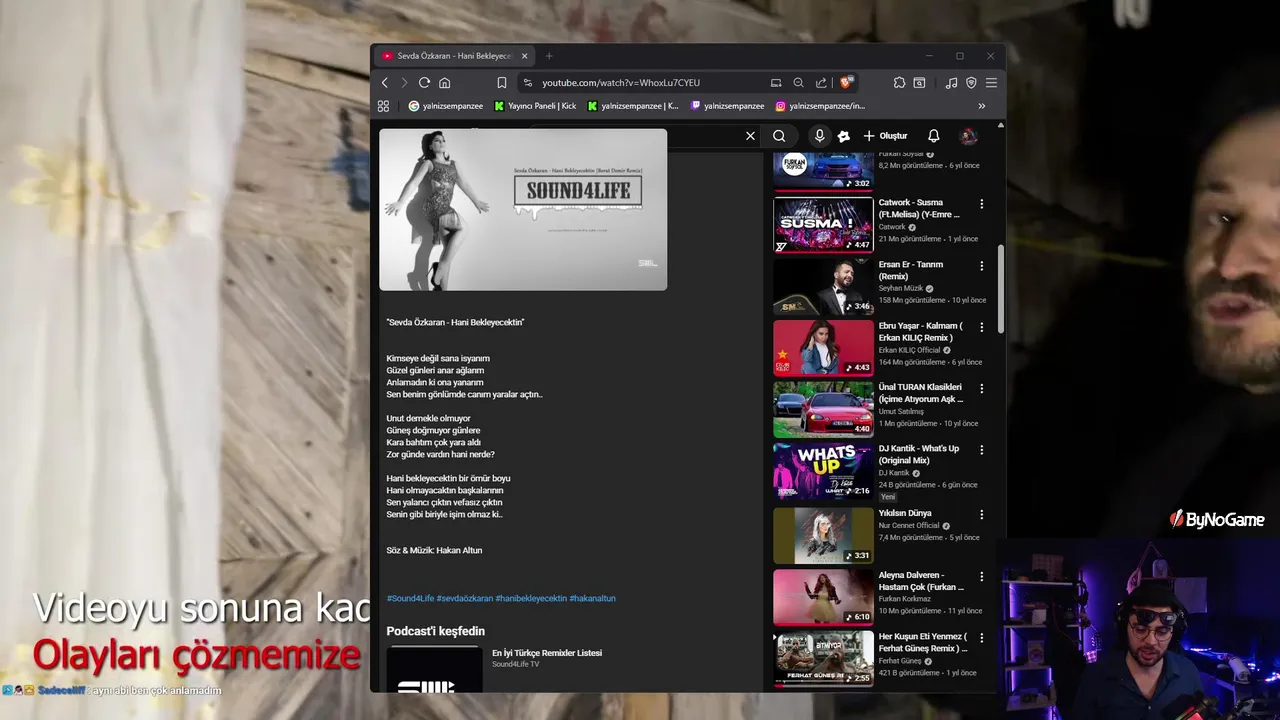Image resolution: width=1280 pixels, height=720 pixels.
Task: Open options for Aleyna Dalveren video
Action: 981,577
